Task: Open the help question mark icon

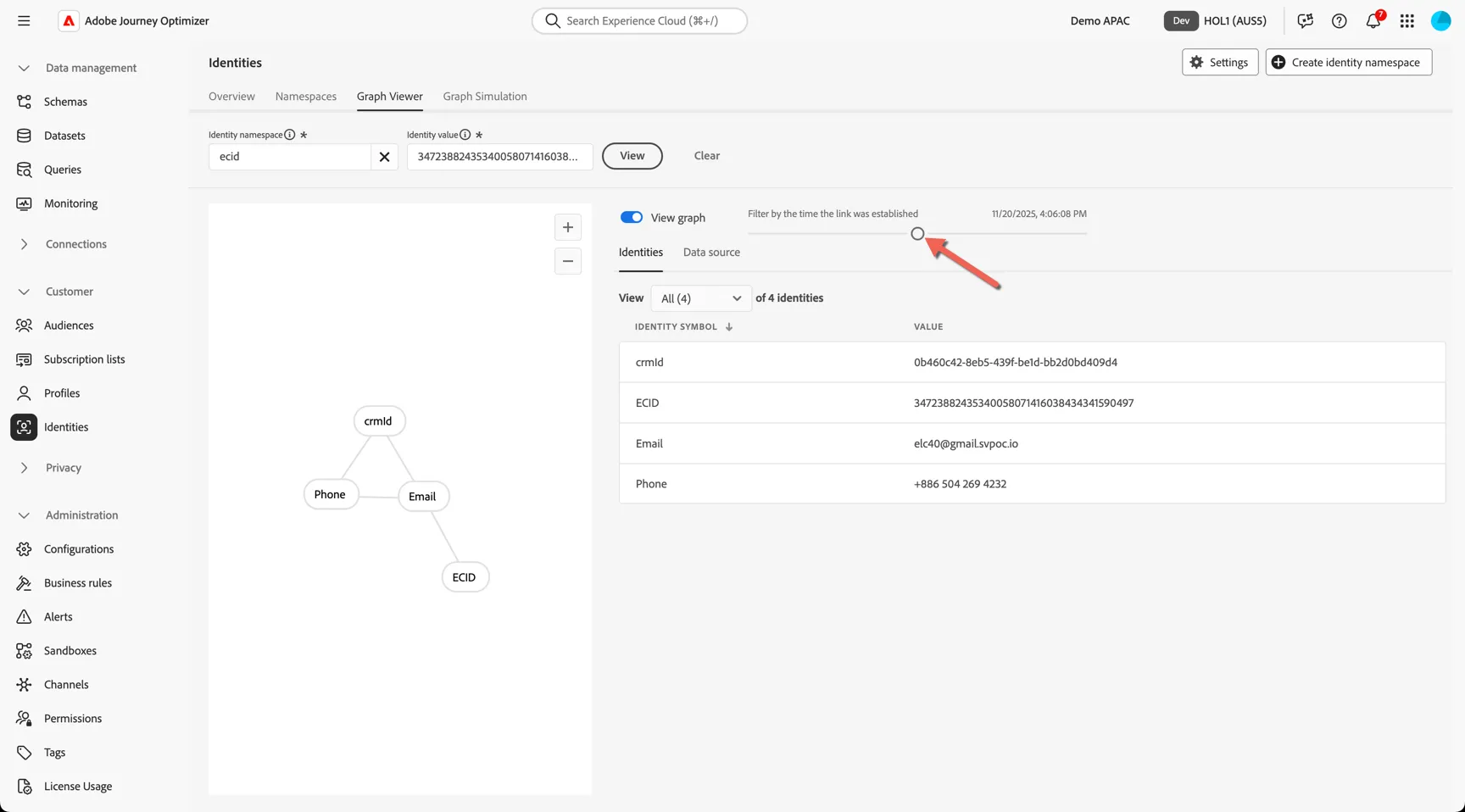Action: 1340,20
